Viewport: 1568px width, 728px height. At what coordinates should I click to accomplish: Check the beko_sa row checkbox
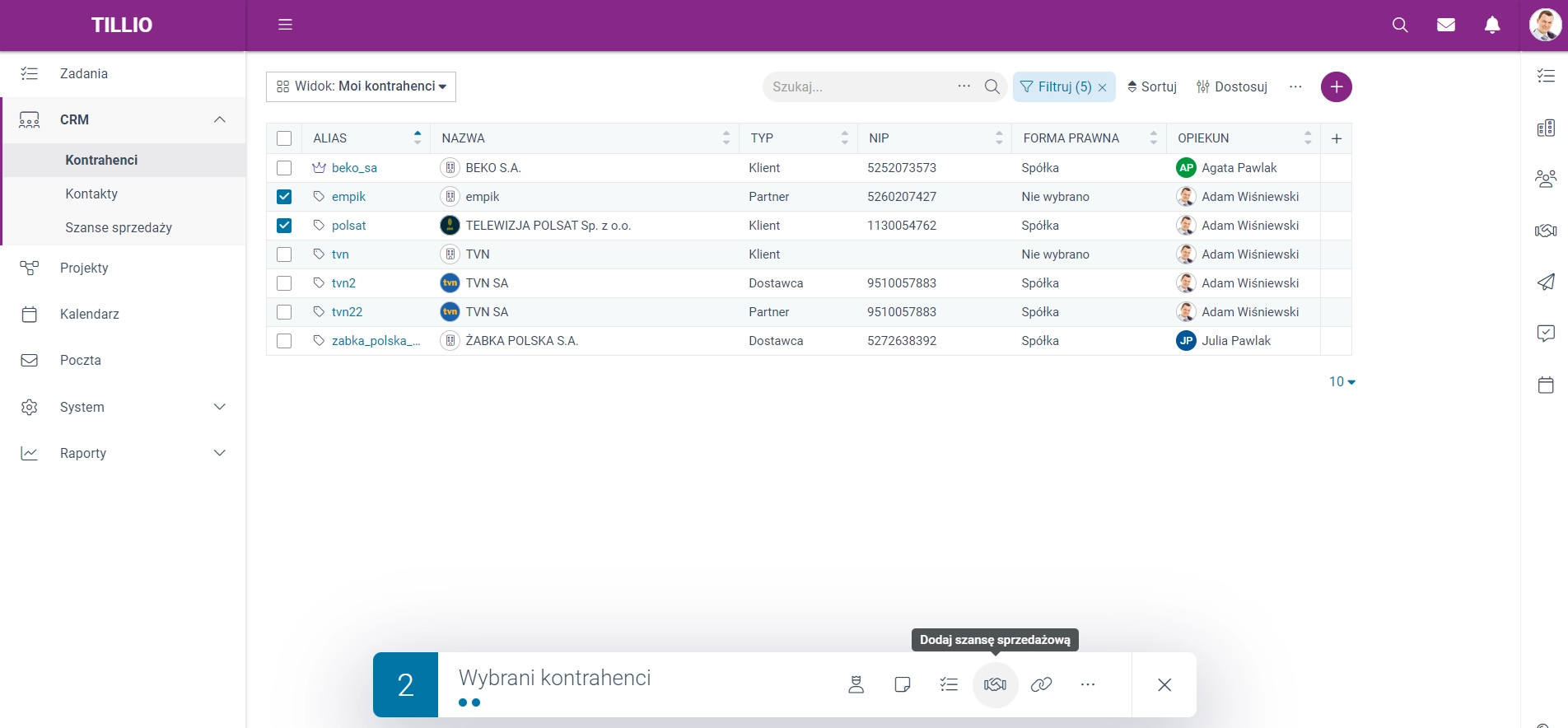pyautogui.click(x=284, y=168)
